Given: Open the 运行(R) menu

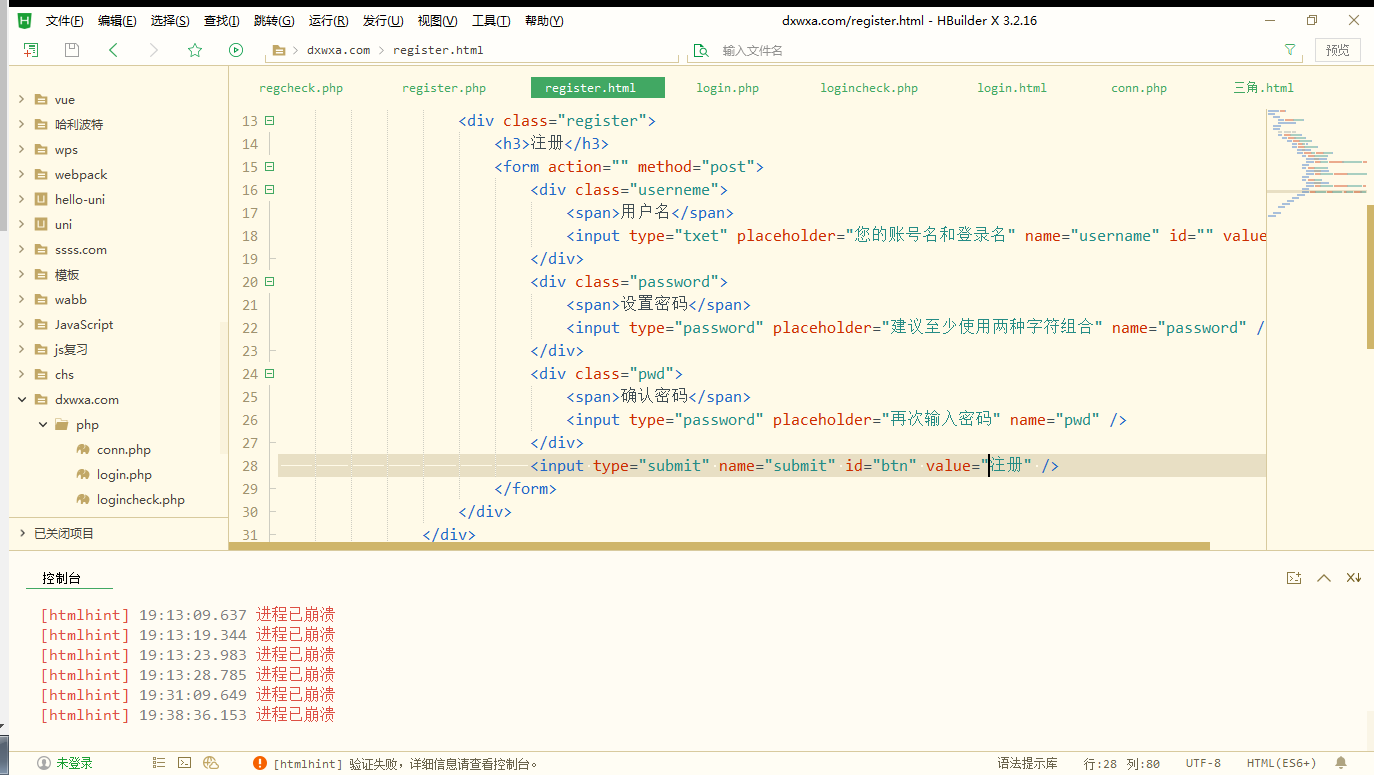Looking at the screenshot, I should [x=328, y=21].
